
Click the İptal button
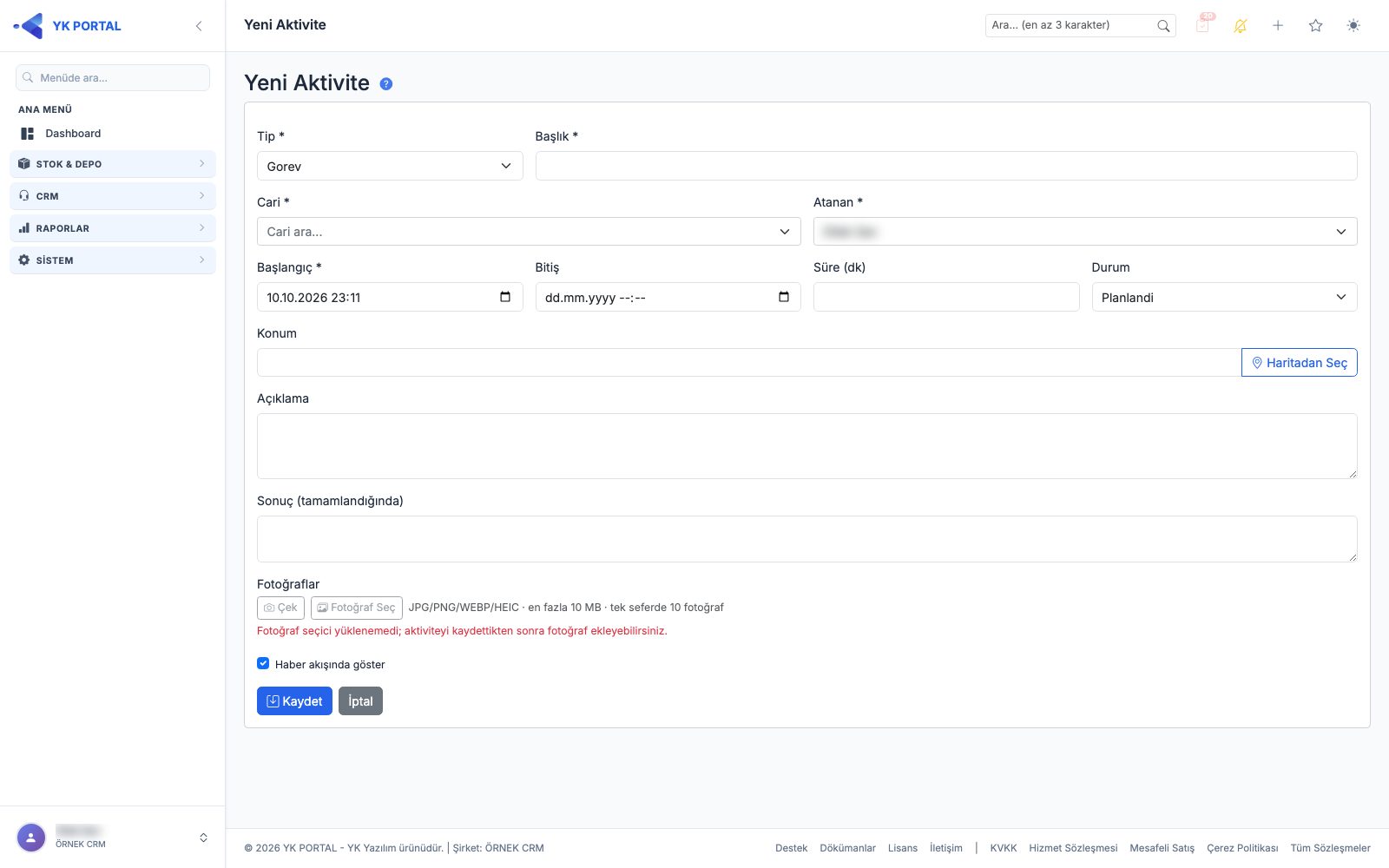(x=360, y=701)
